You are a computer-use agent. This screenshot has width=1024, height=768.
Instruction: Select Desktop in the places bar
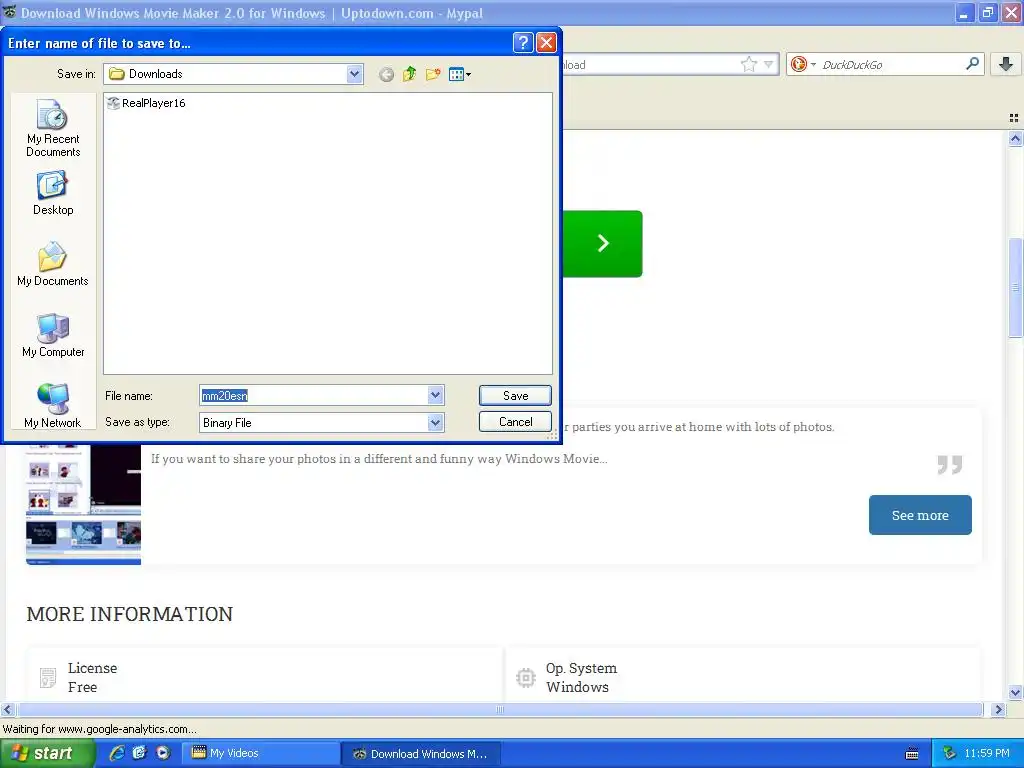(x=53, y=193)
